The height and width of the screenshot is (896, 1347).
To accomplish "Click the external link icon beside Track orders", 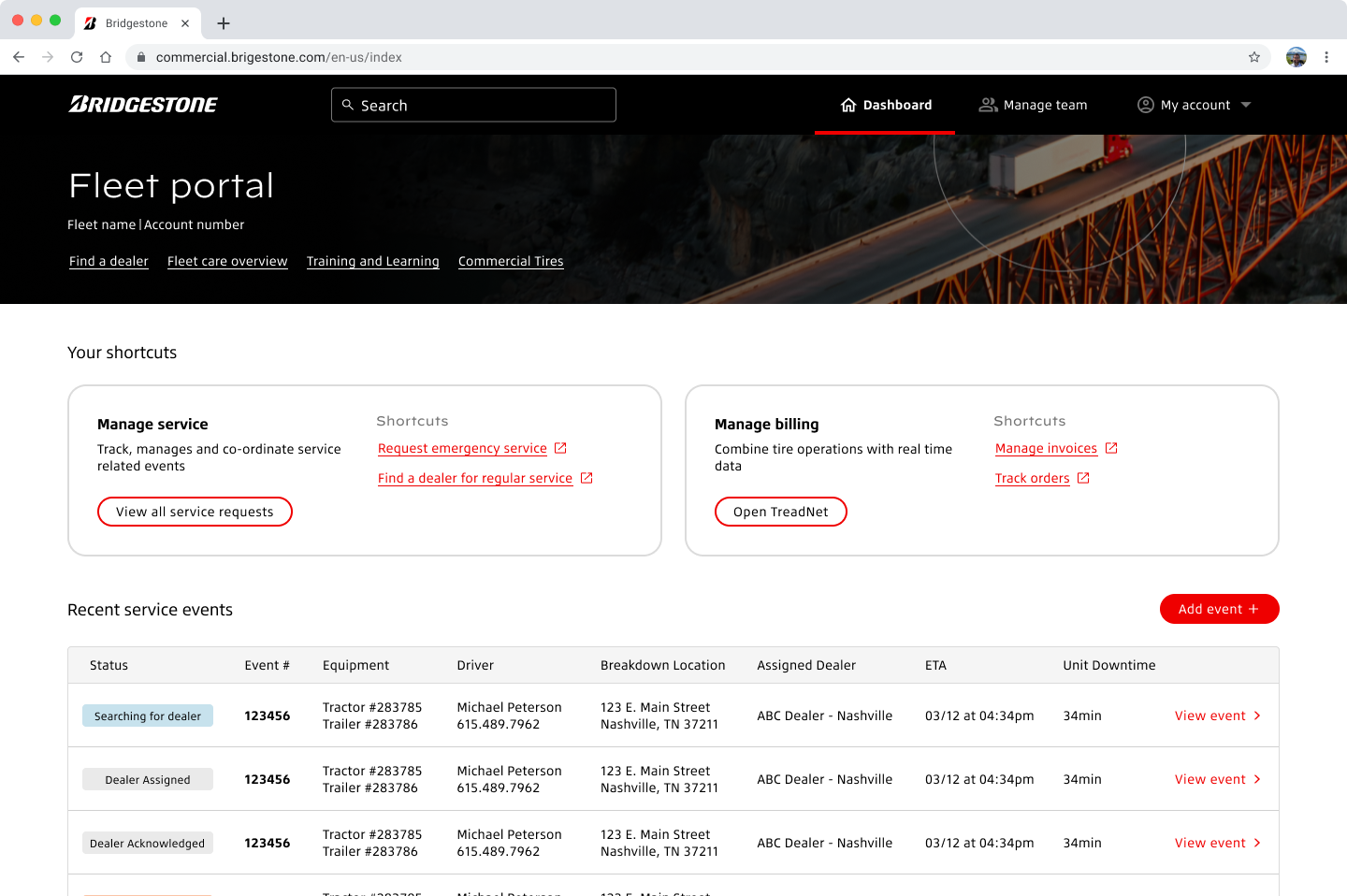I will tap(1083, 478).
